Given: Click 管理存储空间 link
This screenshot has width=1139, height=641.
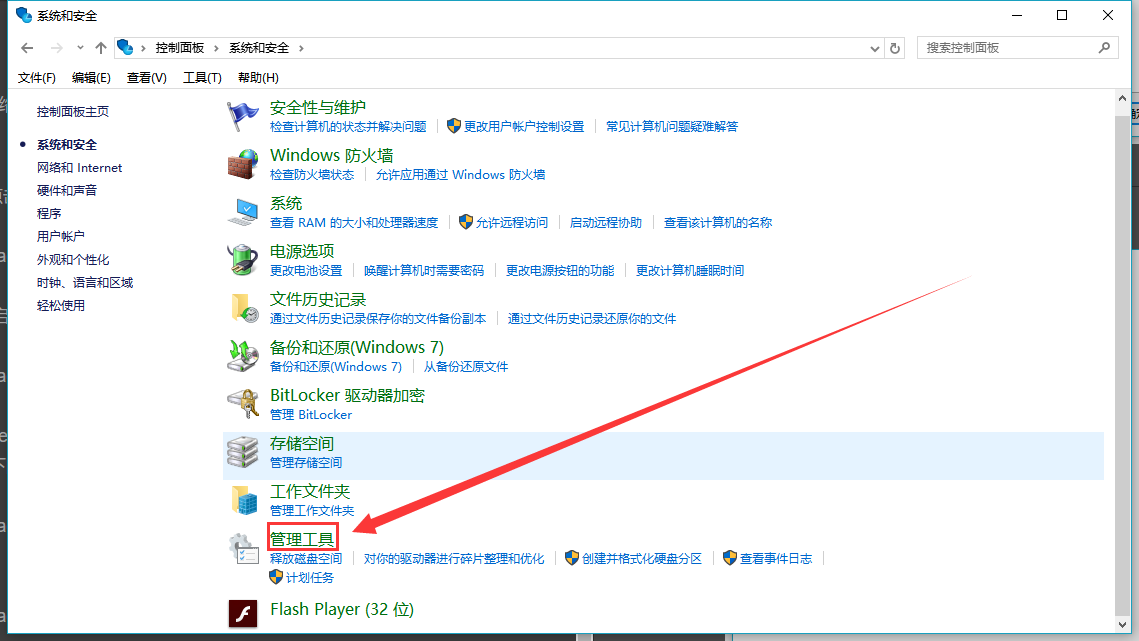Looking at the screenshot, I should tap(306, 463).
